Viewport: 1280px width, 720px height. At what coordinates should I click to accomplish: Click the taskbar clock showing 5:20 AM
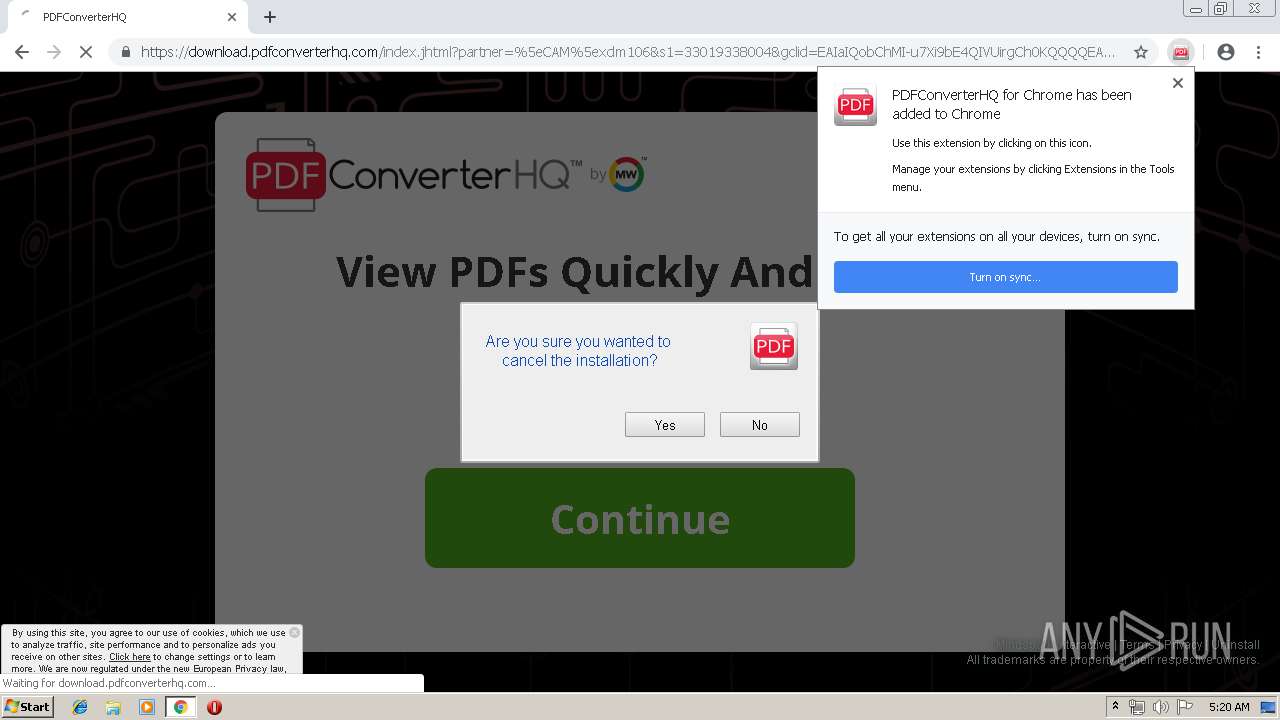click(x=1229, y=707)
